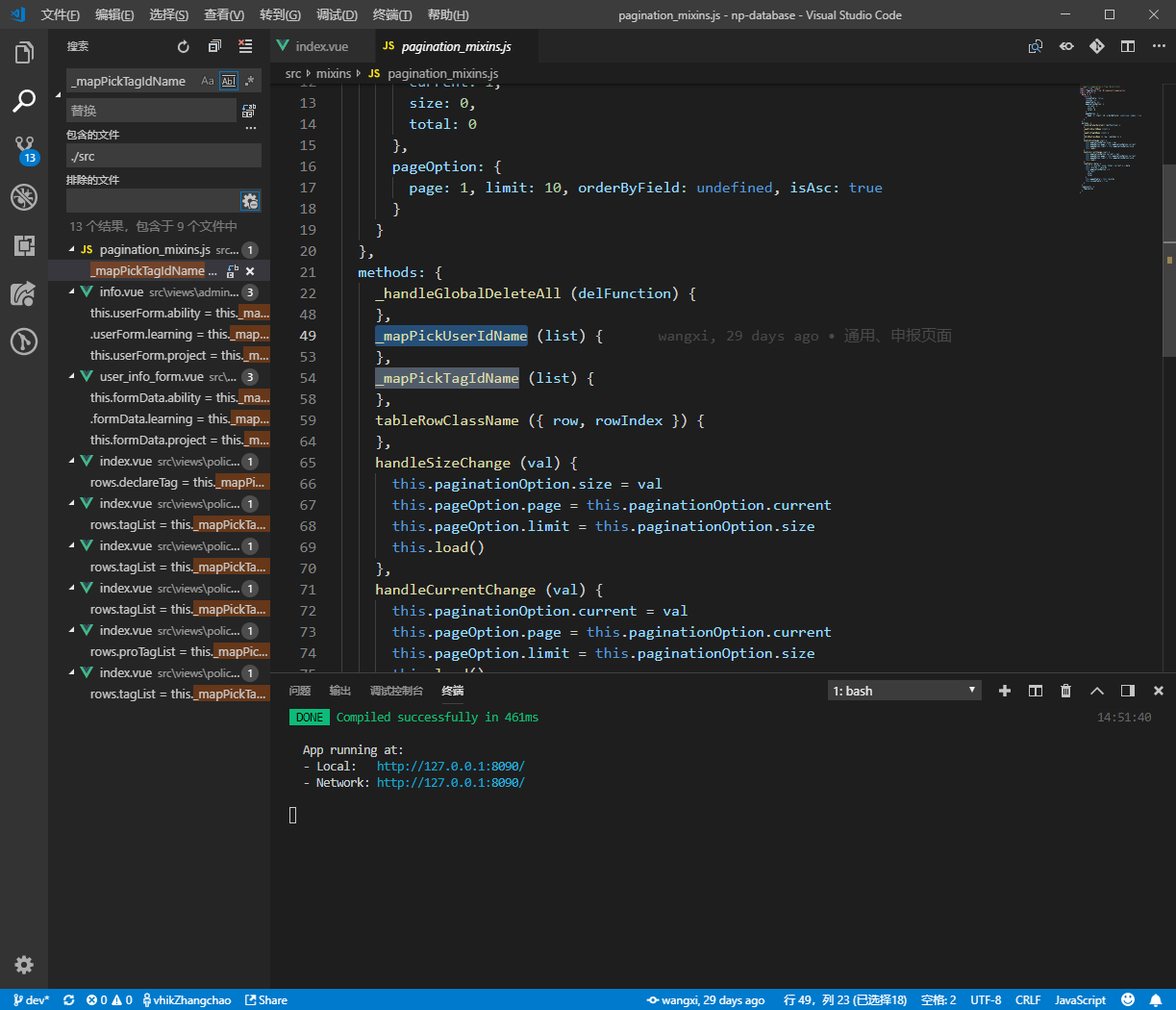Image resolution: width=1176 pixels, height=1010 pixels.
Task: Open the Extensions view in activity bar
Action: click(24, 245)
